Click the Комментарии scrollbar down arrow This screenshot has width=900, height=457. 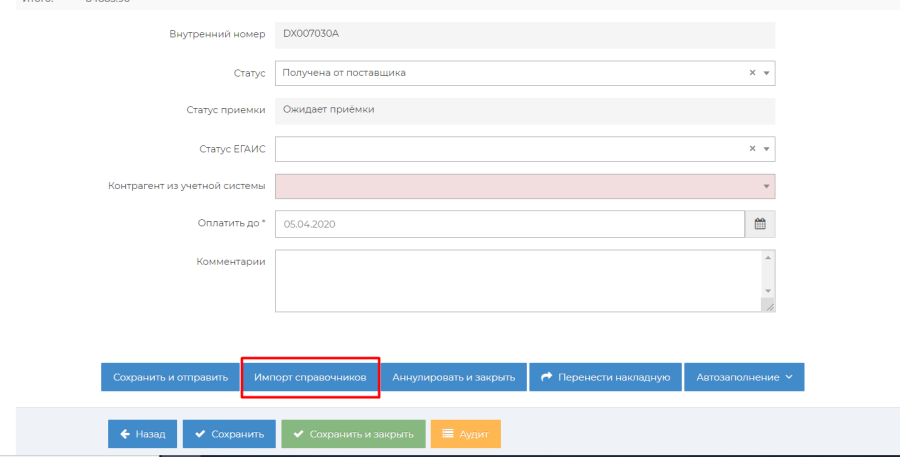tap(767, 291)
